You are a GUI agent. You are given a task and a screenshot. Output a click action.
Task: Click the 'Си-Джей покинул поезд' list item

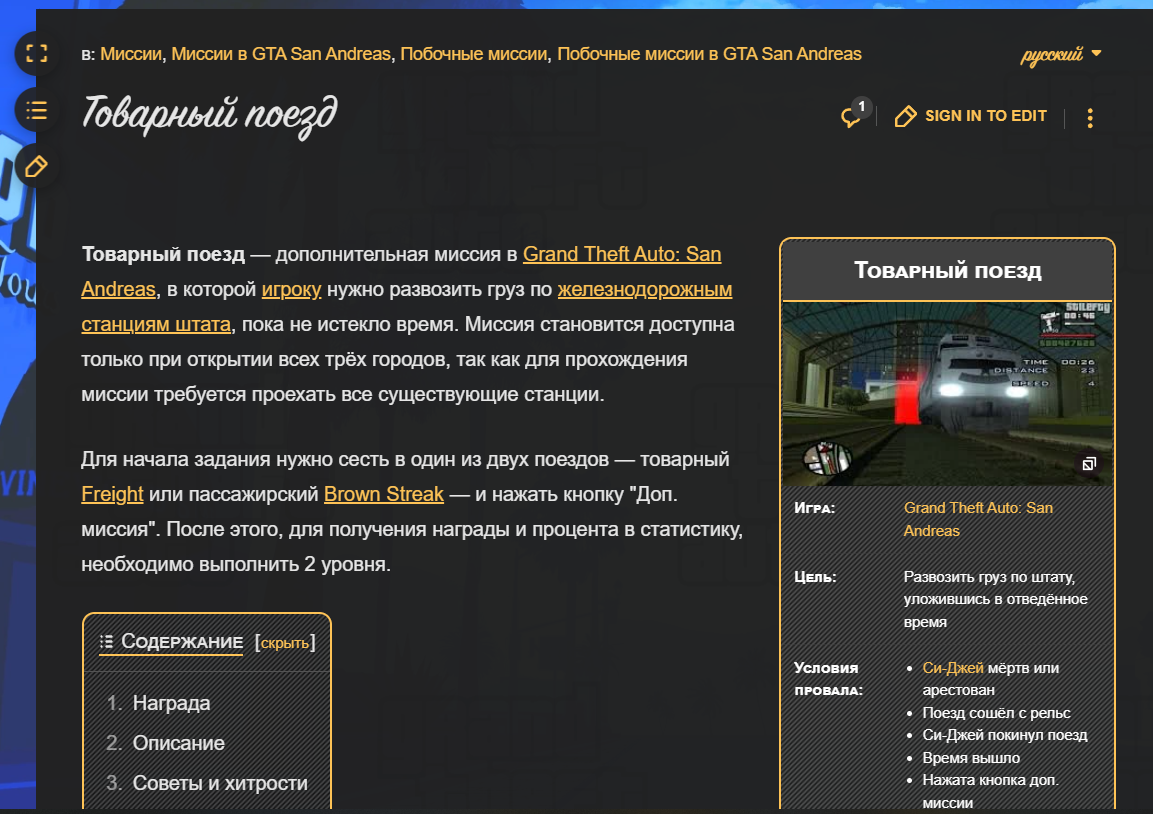click(1004, 735)
